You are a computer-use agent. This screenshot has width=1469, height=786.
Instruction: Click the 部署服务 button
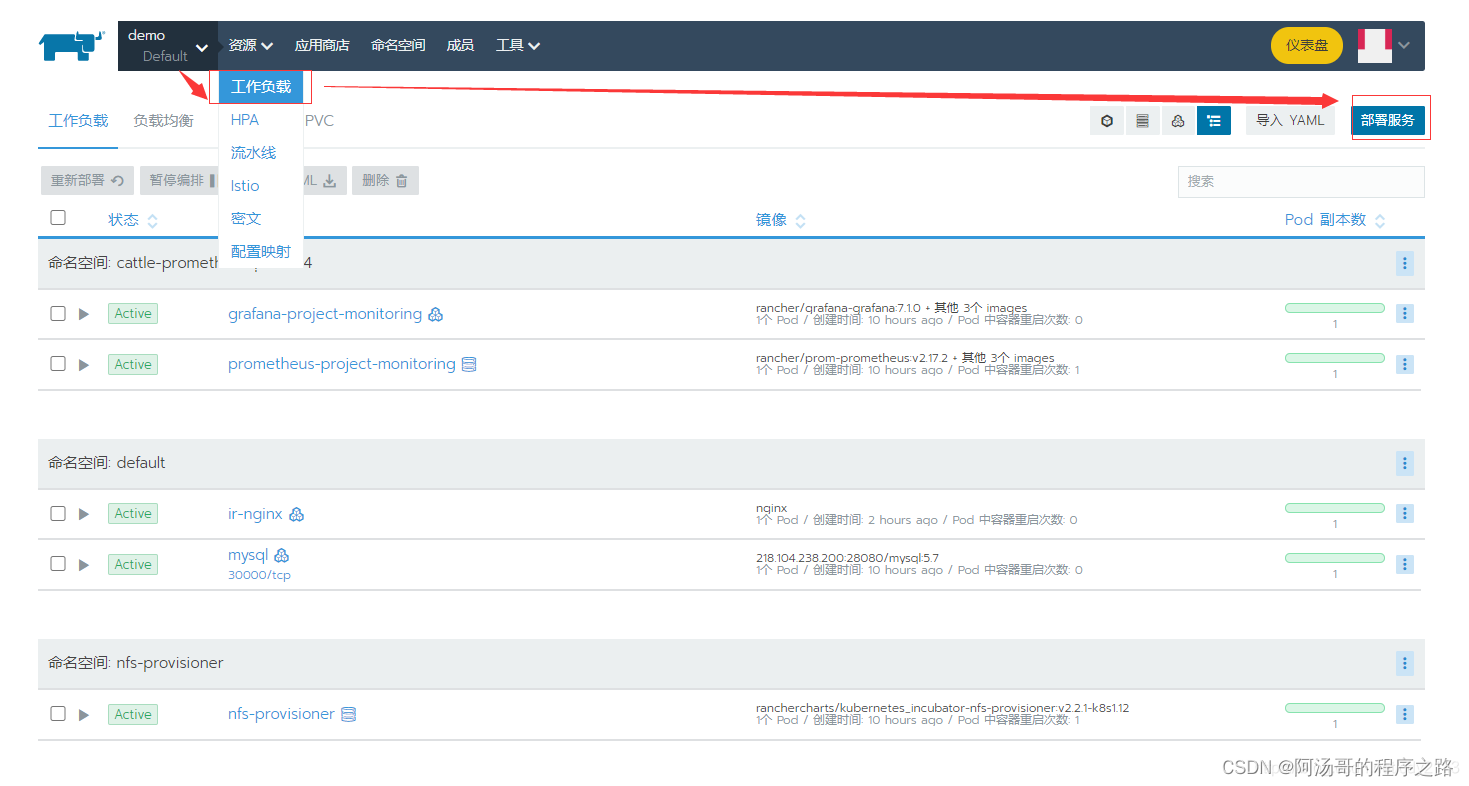point(1388,120)
